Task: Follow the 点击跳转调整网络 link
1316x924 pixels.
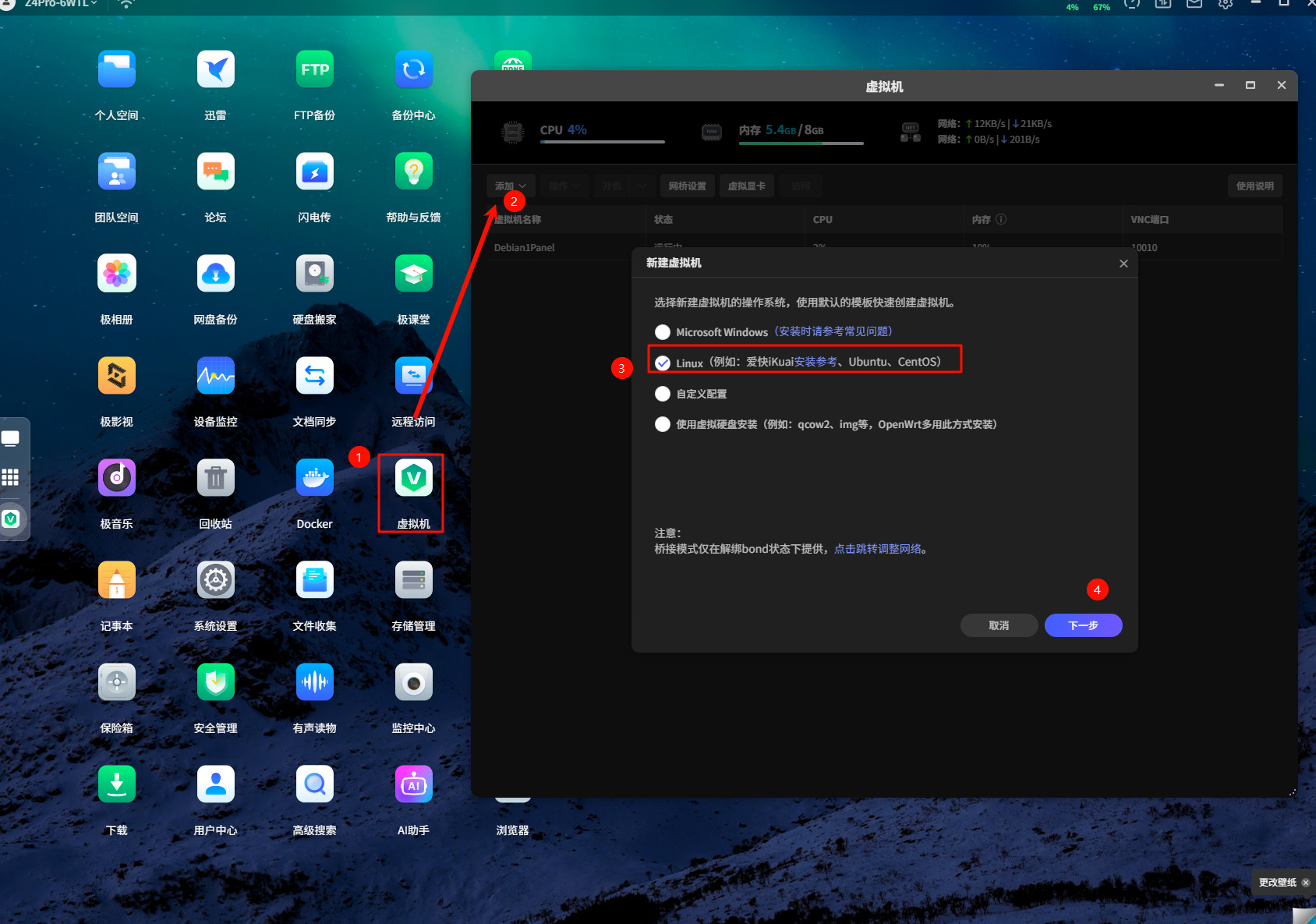Action: pyautogui.click(x=877, y=549)
